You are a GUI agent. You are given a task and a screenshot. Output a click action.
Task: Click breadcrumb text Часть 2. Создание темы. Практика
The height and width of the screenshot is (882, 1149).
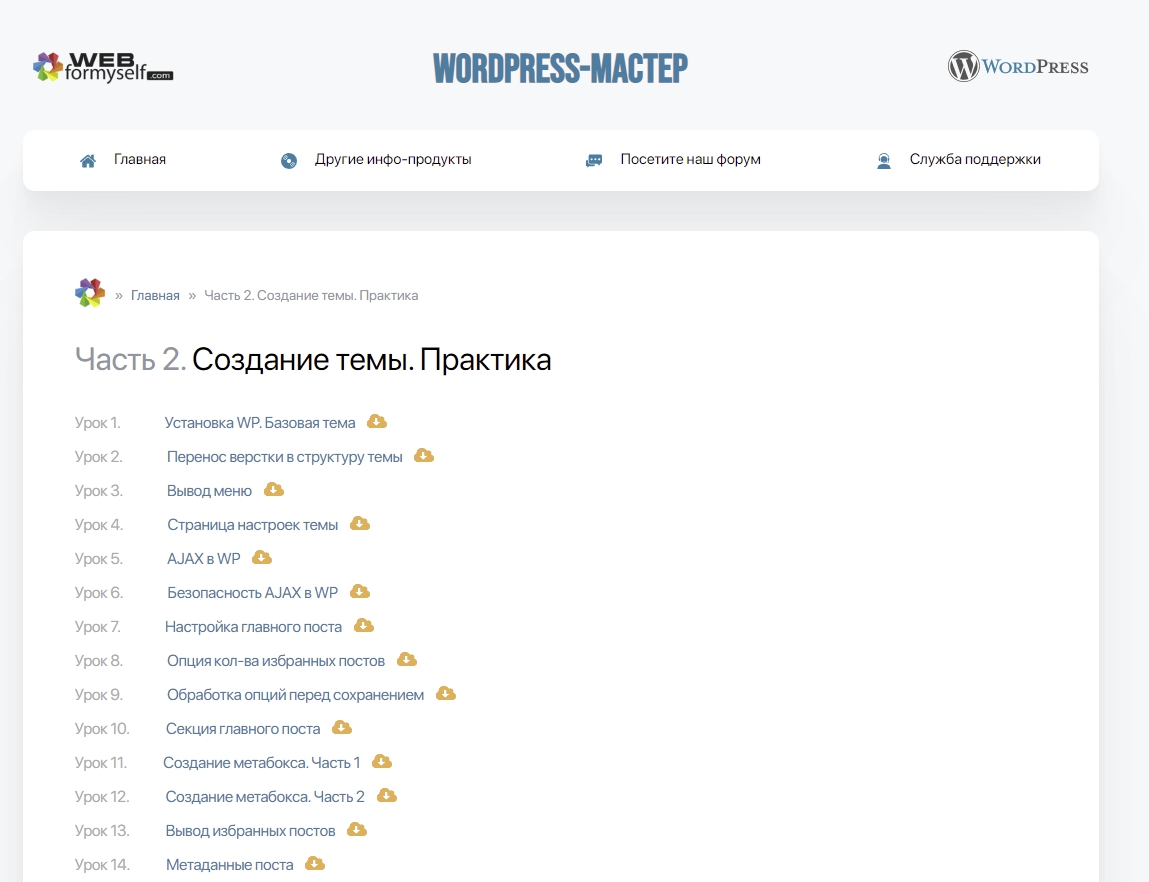(311, 295)
